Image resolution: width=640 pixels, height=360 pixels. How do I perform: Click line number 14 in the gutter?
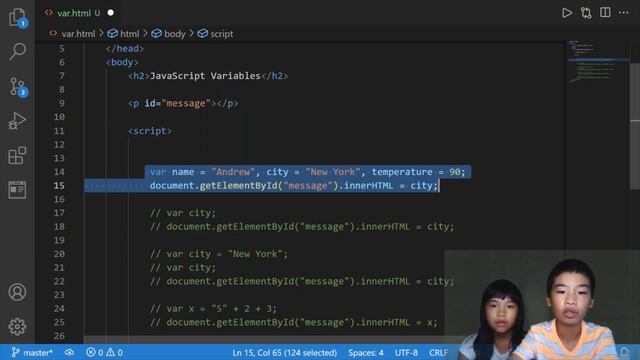[x=59, y=172]
